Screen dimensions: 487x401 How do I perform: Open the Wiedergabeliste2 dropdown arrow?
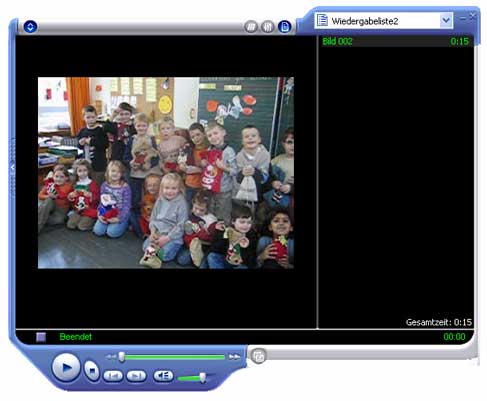(446, 21)
